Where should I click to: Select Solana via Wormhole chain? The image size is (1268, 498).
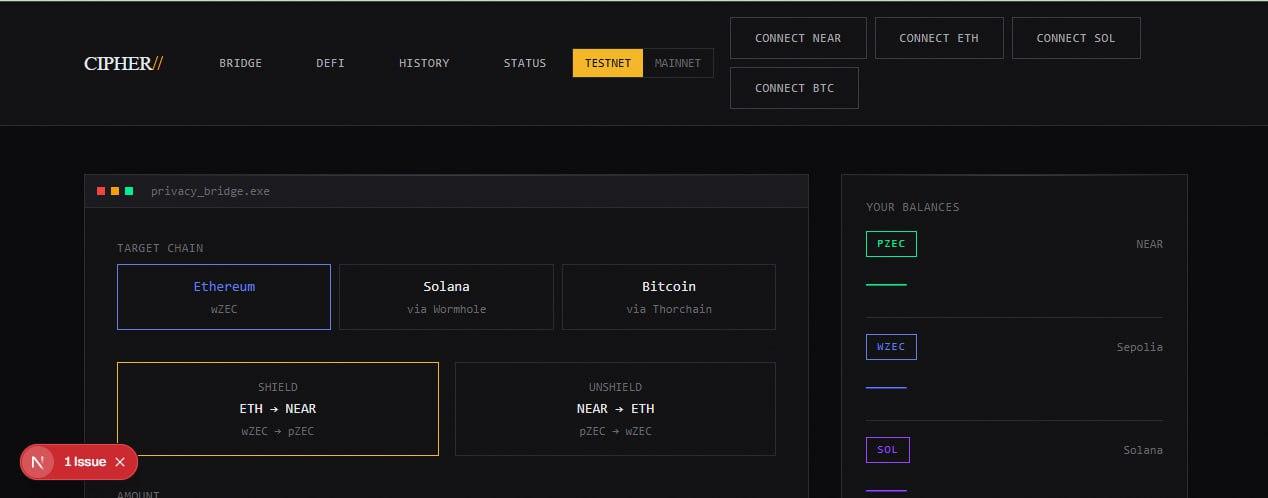coord(446,297)
